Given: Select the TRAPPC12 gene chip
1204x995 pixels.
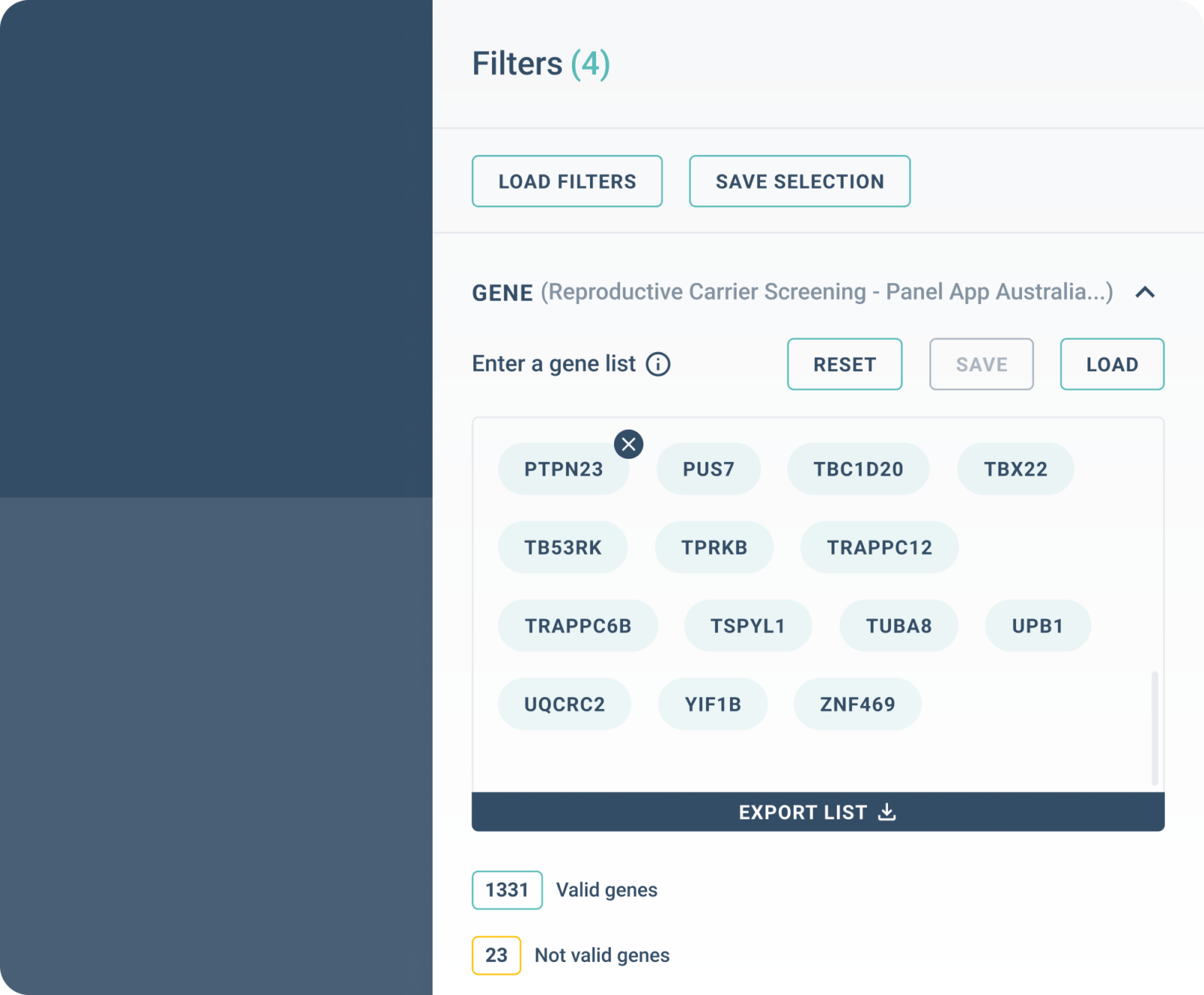Looking at the screenshot, I should (x=879, y=547).
